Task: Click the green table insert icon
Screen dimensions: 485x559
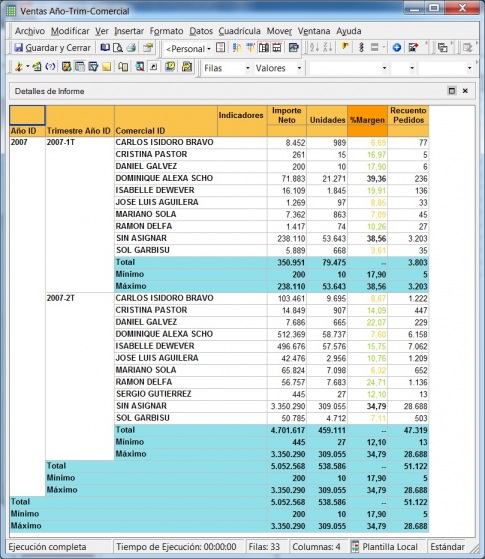Action: click(x=37, y=67)
